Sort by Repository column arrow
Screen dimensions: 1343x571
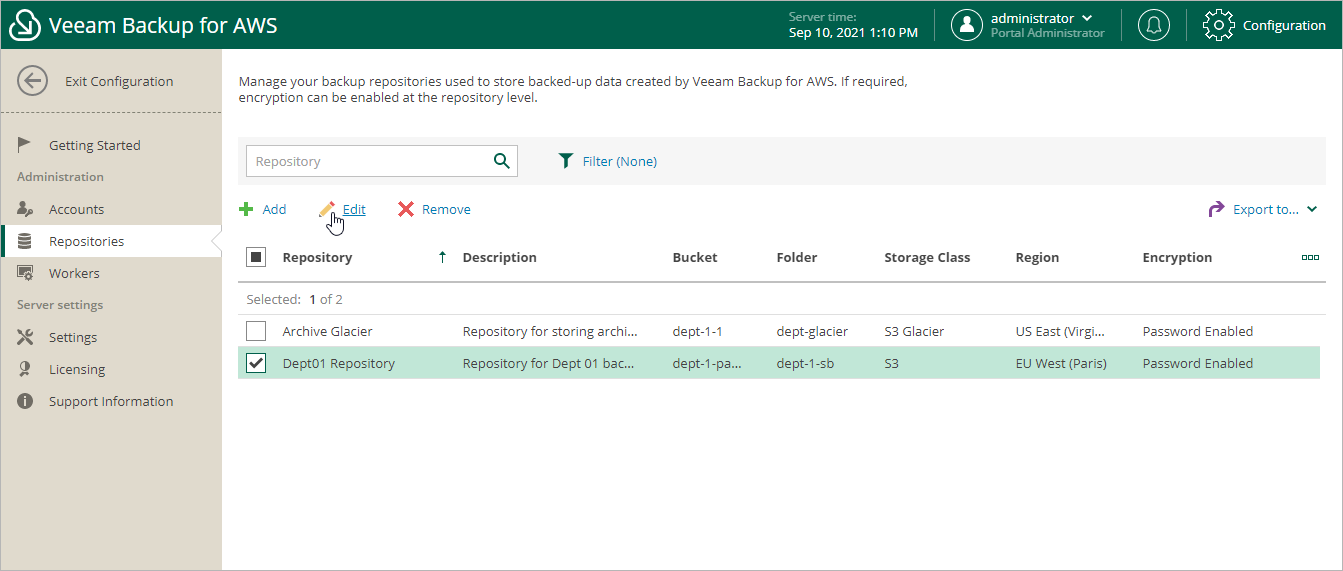[x=442, y=257]
